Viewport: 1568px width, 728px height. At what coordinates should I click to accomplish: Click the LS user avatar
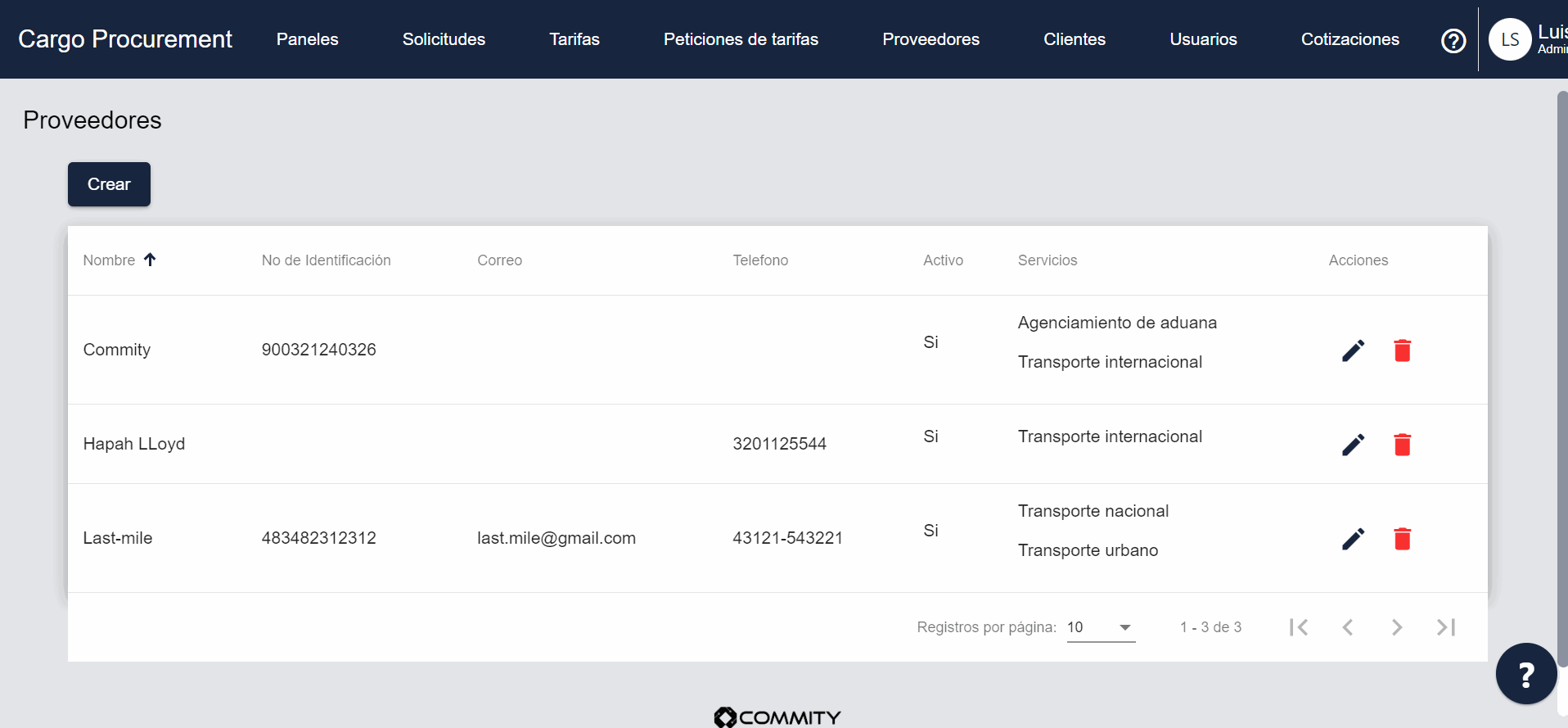click(1509, 39)
